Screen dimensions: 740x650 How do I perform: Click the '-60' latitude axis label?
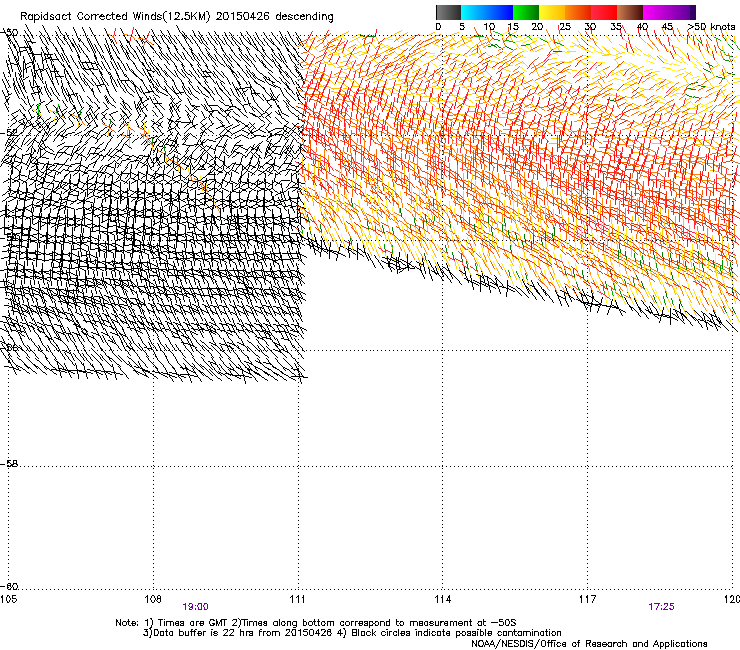pos(9,586)
